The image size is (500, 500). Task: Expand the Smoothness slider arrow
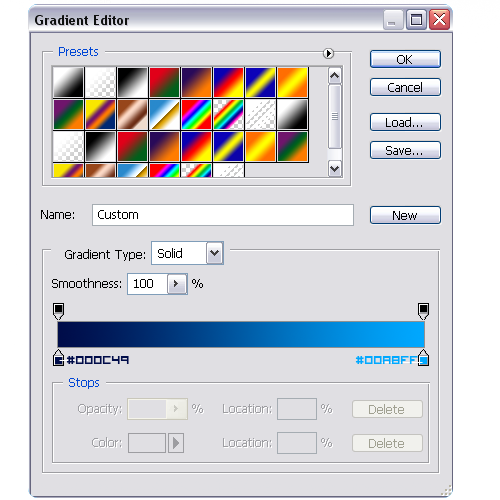pos(177,284)
